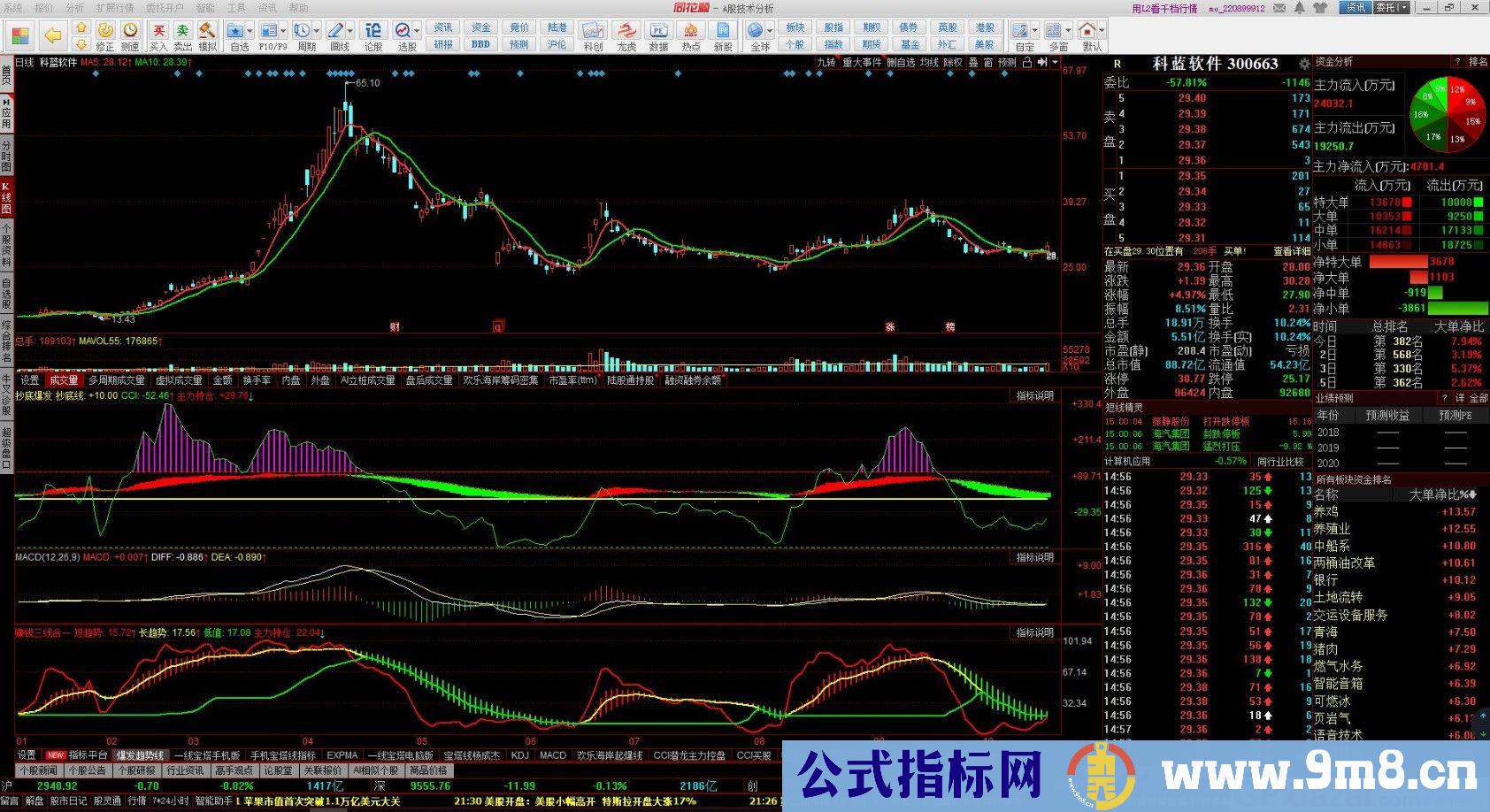Viewport: 1490px width, 812px height.
Task: Click the yellow back arrow icon
Action: click(x=53, y=36)
